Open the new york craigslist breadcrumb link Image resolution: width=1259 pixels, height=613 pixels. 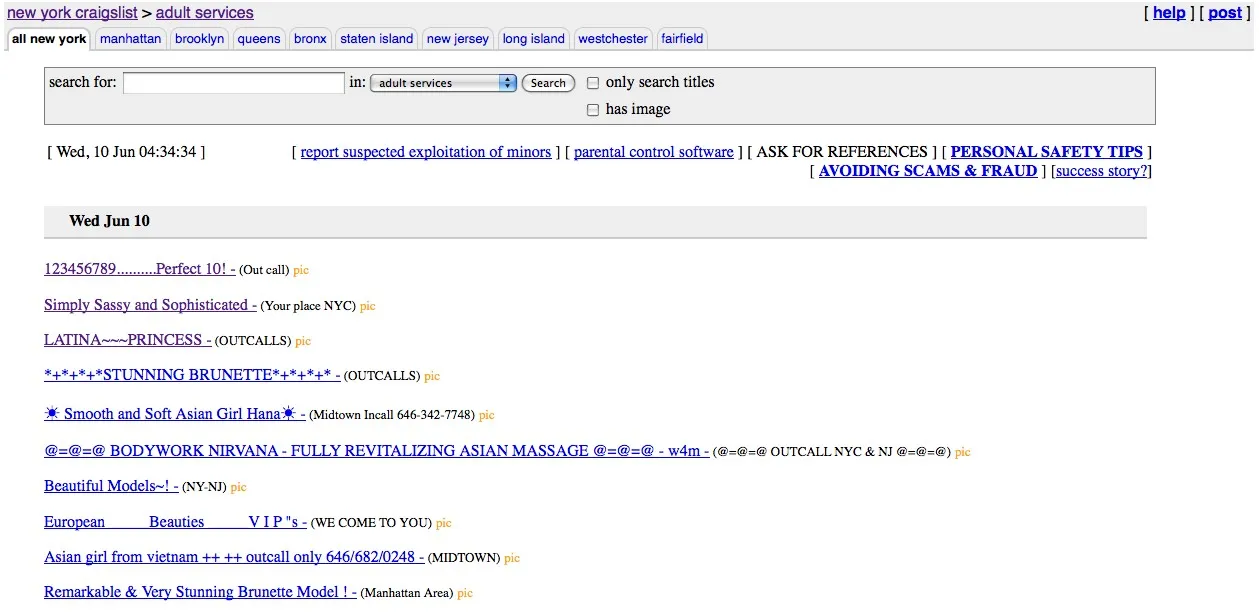tap(72, 13)
